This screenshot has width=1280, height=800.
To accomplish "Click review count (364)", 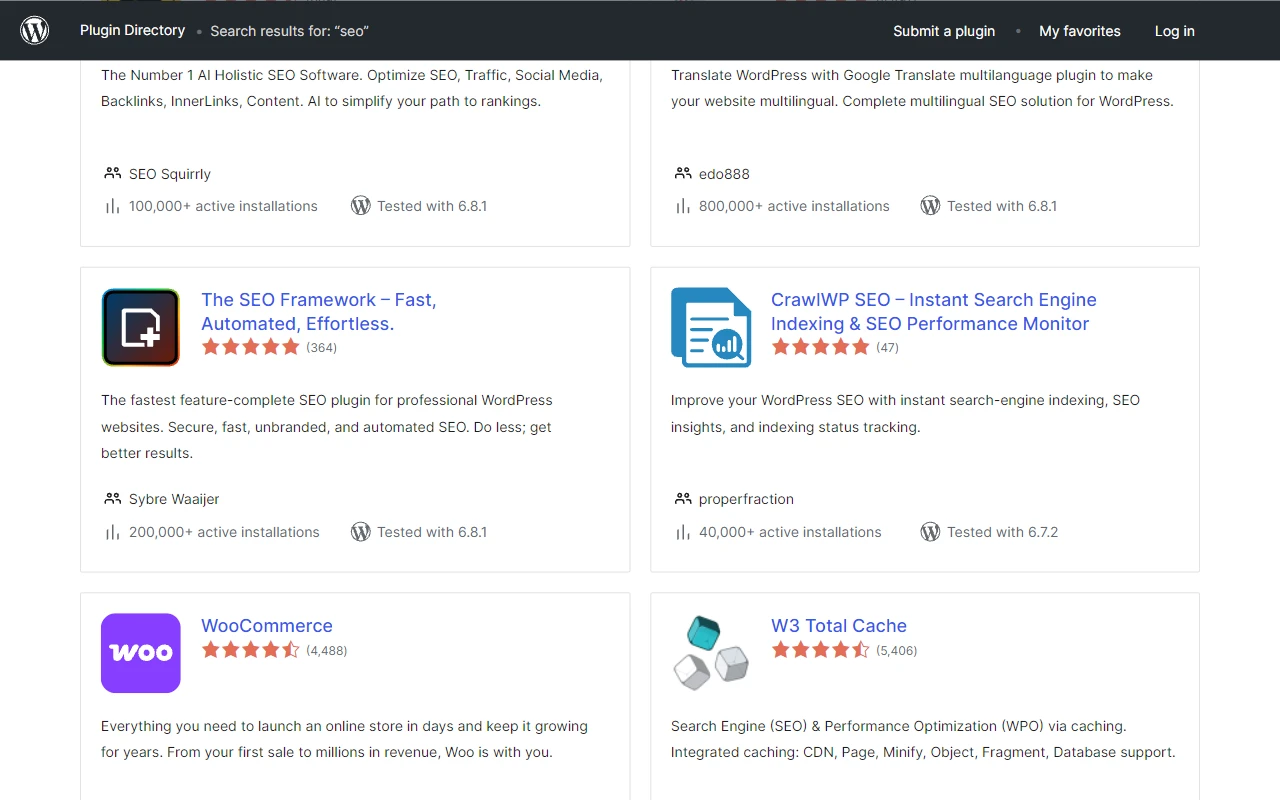I will pyautogui.click(x=321, y=348).
